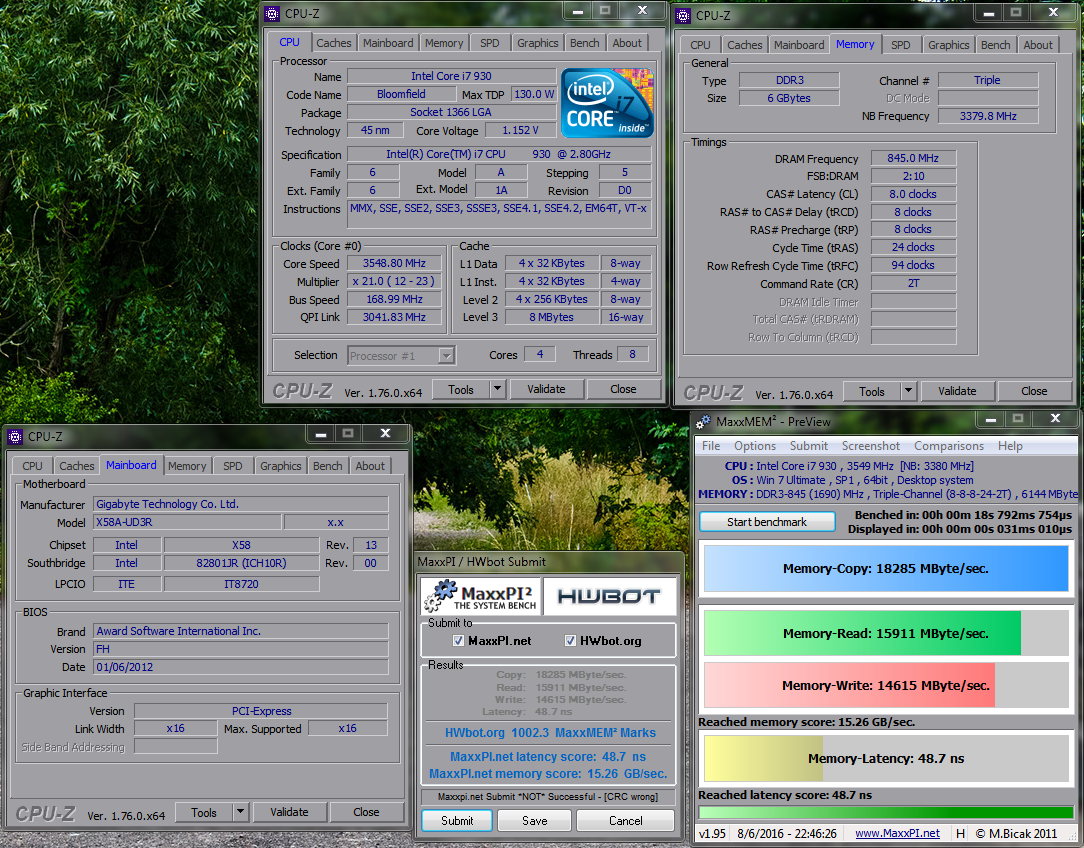Click CPU-Z app icon in Memory window title
Screen dimensions: 1084x848
683,15
